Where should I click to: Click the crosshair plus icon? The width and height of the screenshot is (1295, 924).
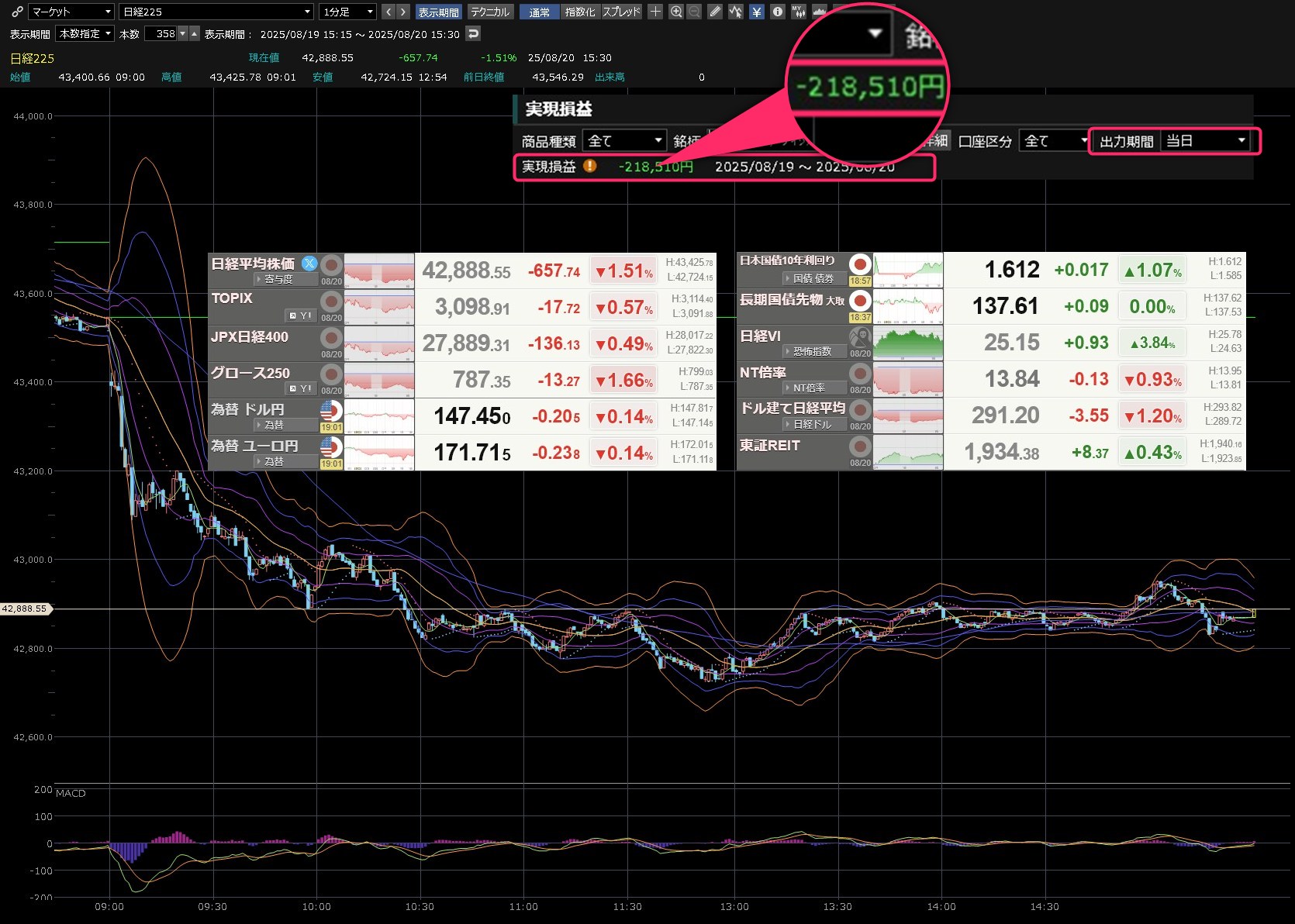tap(655, 12)
